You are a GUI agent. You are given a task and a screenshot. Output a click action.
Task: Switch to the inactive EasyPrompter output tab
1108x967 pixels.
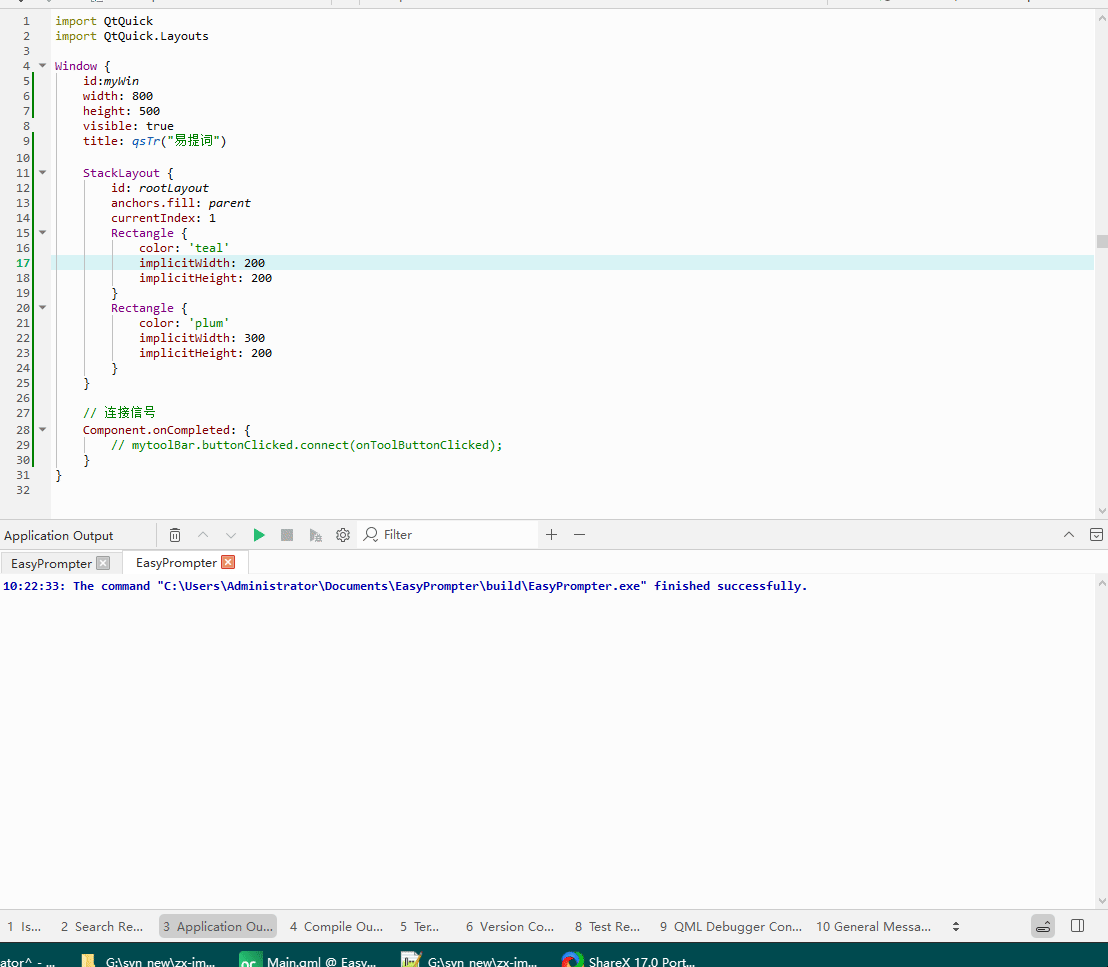(x=51, y=563)
